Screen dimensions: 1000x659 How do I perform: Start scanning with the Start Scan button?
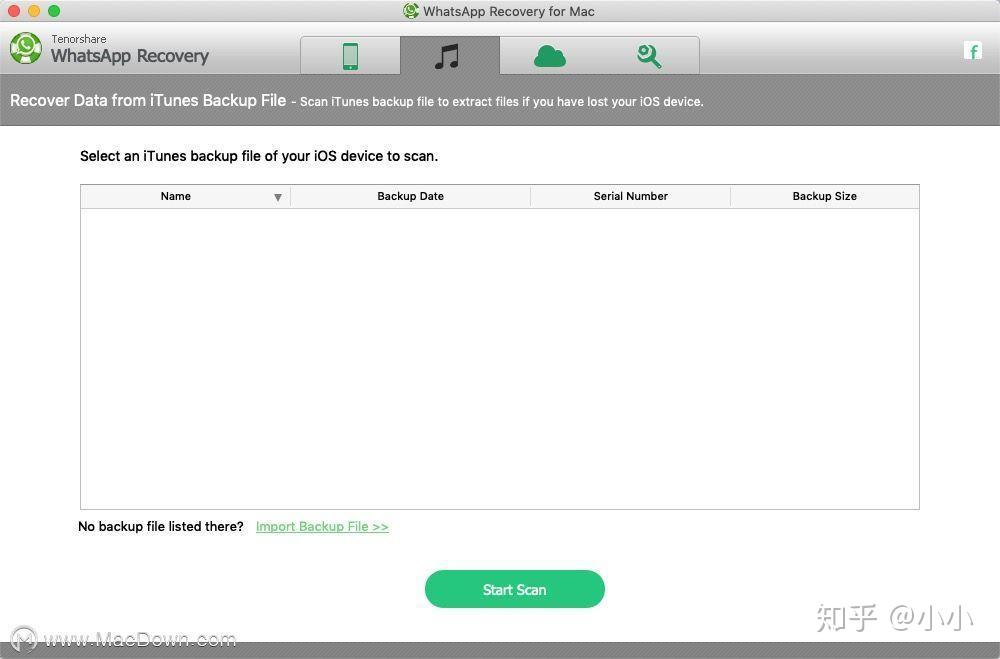pos(515,589)
